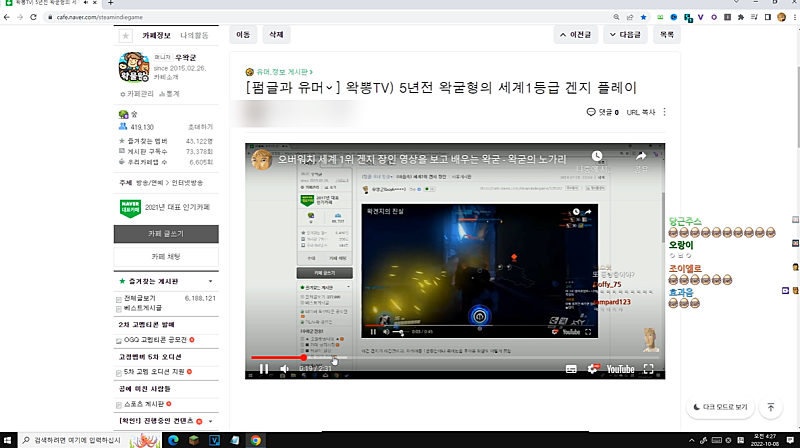Viewport: 800px width, 448px height.
Task: Click the YouTube share arrow icon
Action: tap(641, 156)
